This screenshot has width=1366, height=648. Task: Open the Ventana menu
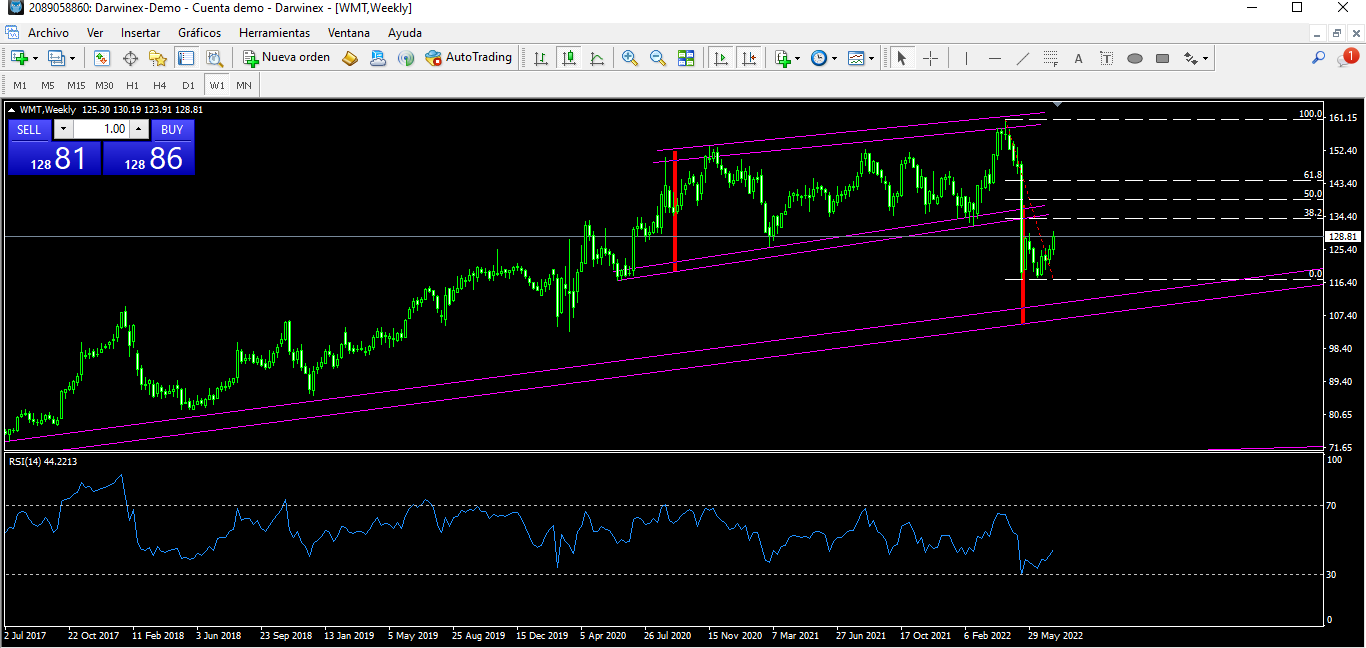pyautogui.click(x=349, y=33)
